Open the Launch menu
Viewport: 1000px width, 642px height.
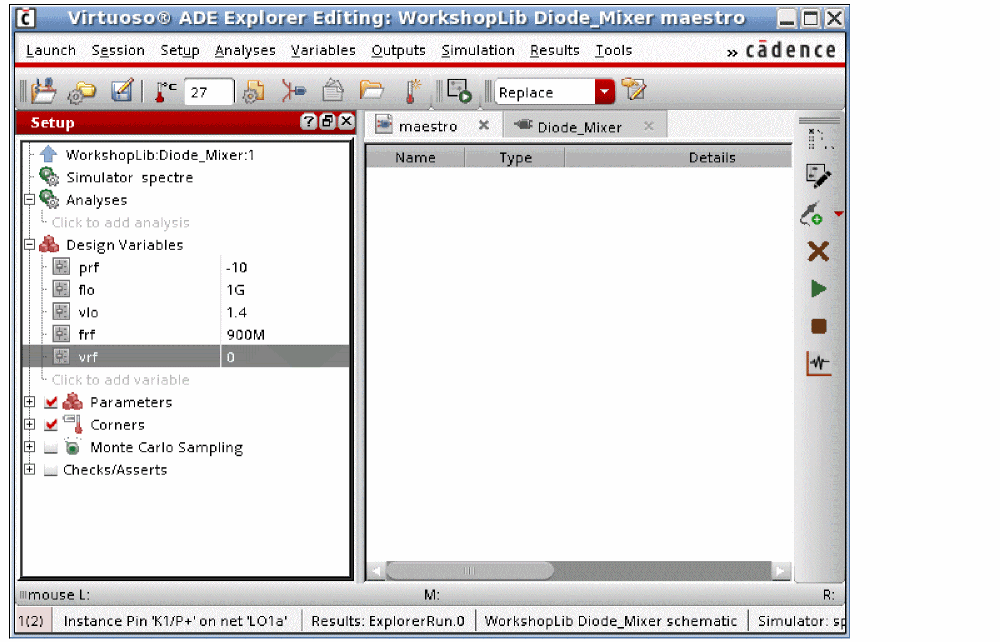coord(51,50)
